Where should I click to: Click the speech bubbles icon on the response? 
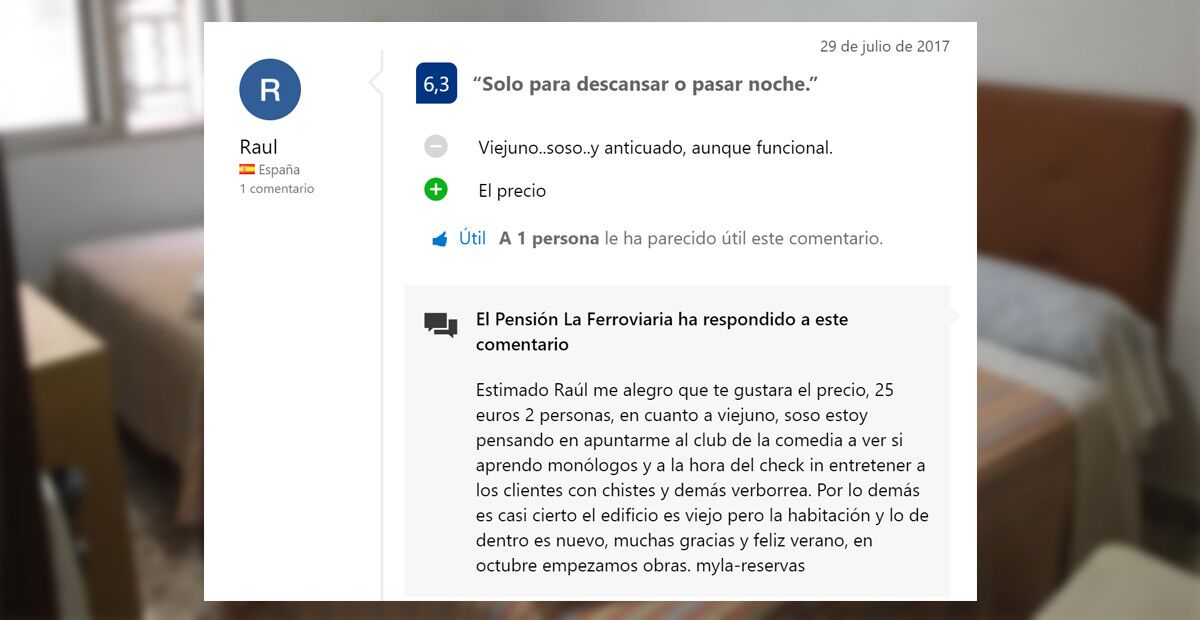440,324
